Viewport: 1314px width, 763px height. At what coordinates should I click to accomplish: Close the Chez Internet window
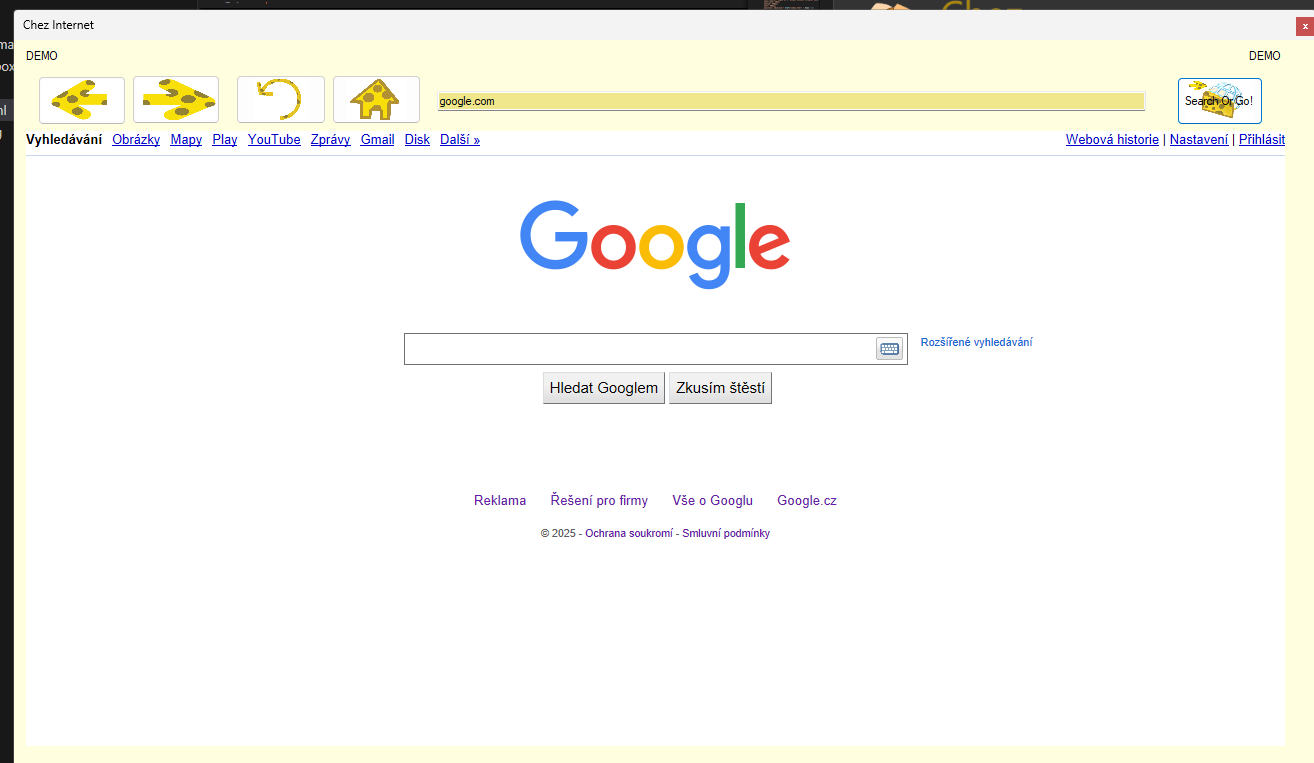click(x=1304, y=25)
